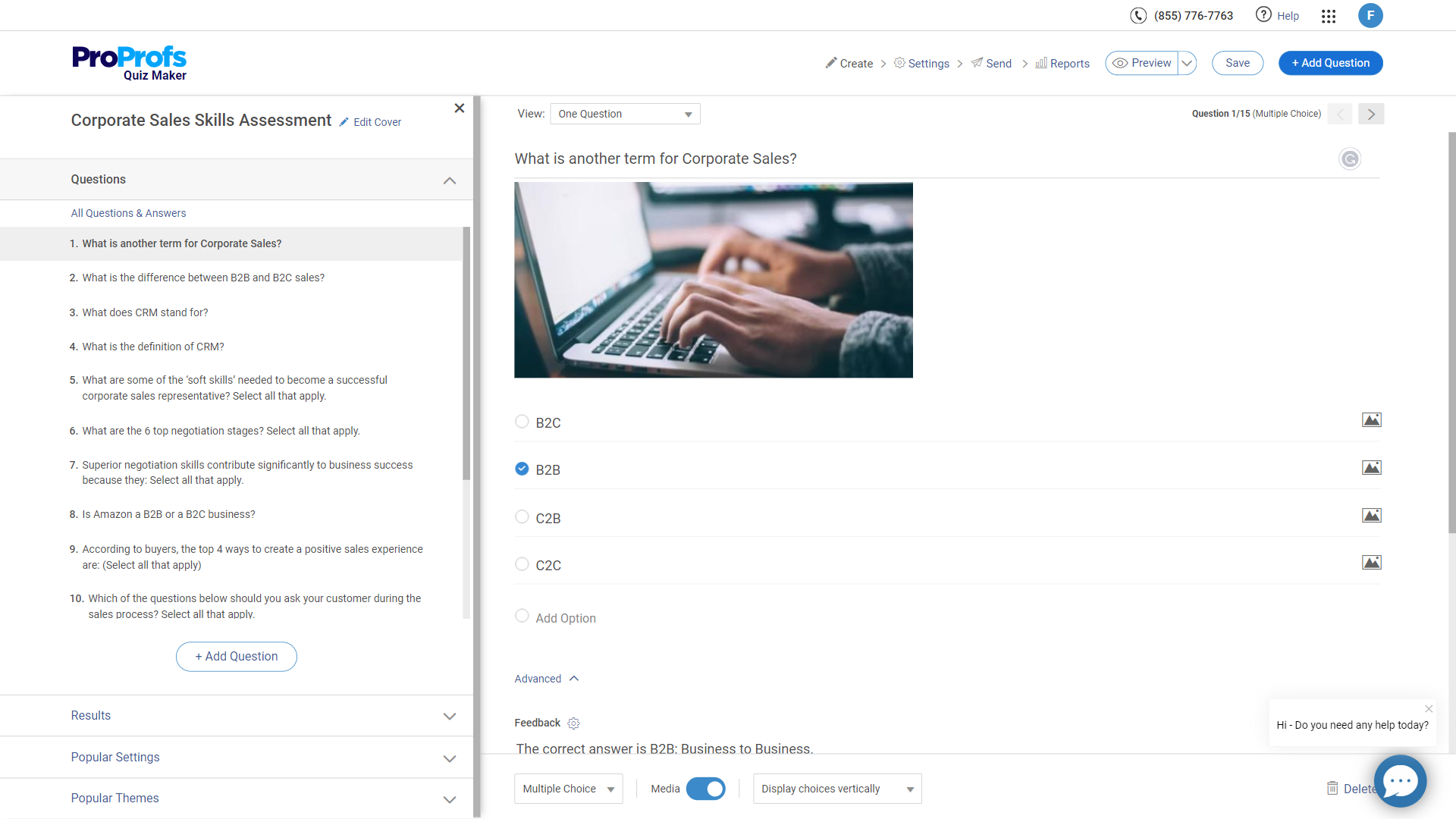Screen dimensions: 1456x819
Task: Go to the Settings step
Action: point(921,64)
